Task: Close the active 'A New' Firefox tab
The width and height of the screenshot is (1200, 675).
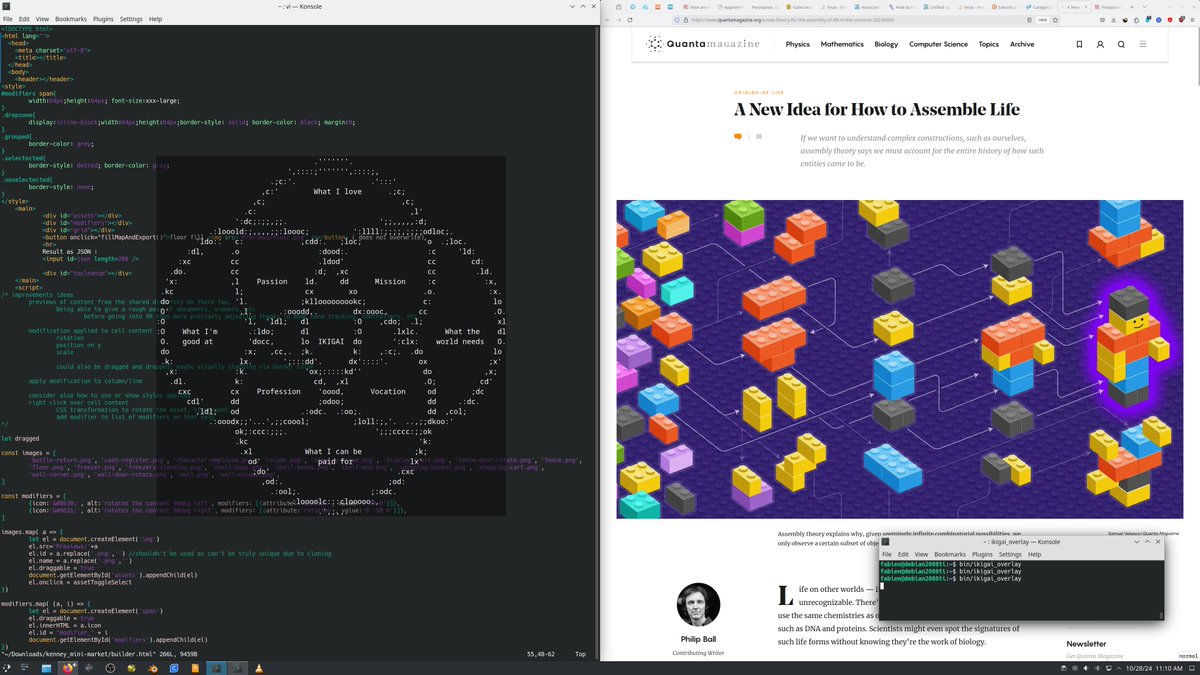Action: 1086,7
